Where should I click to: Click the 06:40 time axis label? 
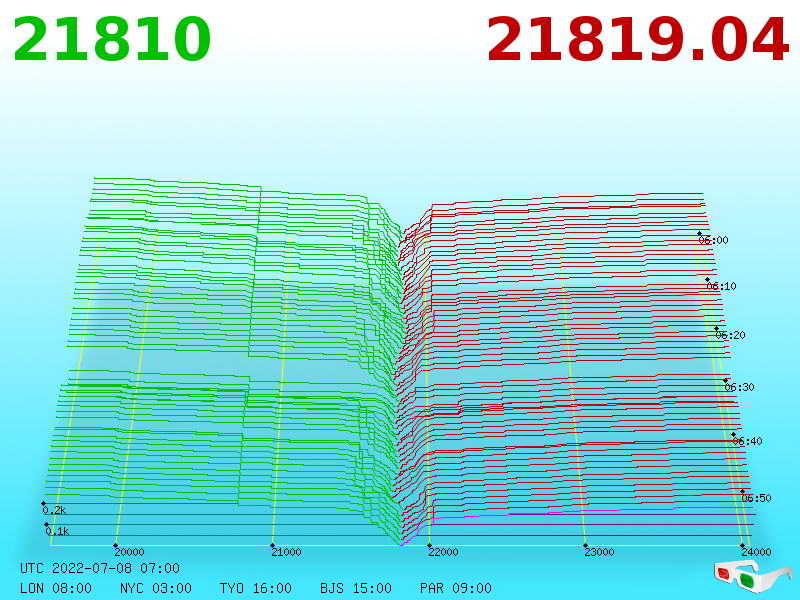pyautogui.click(x=747, y=441)
